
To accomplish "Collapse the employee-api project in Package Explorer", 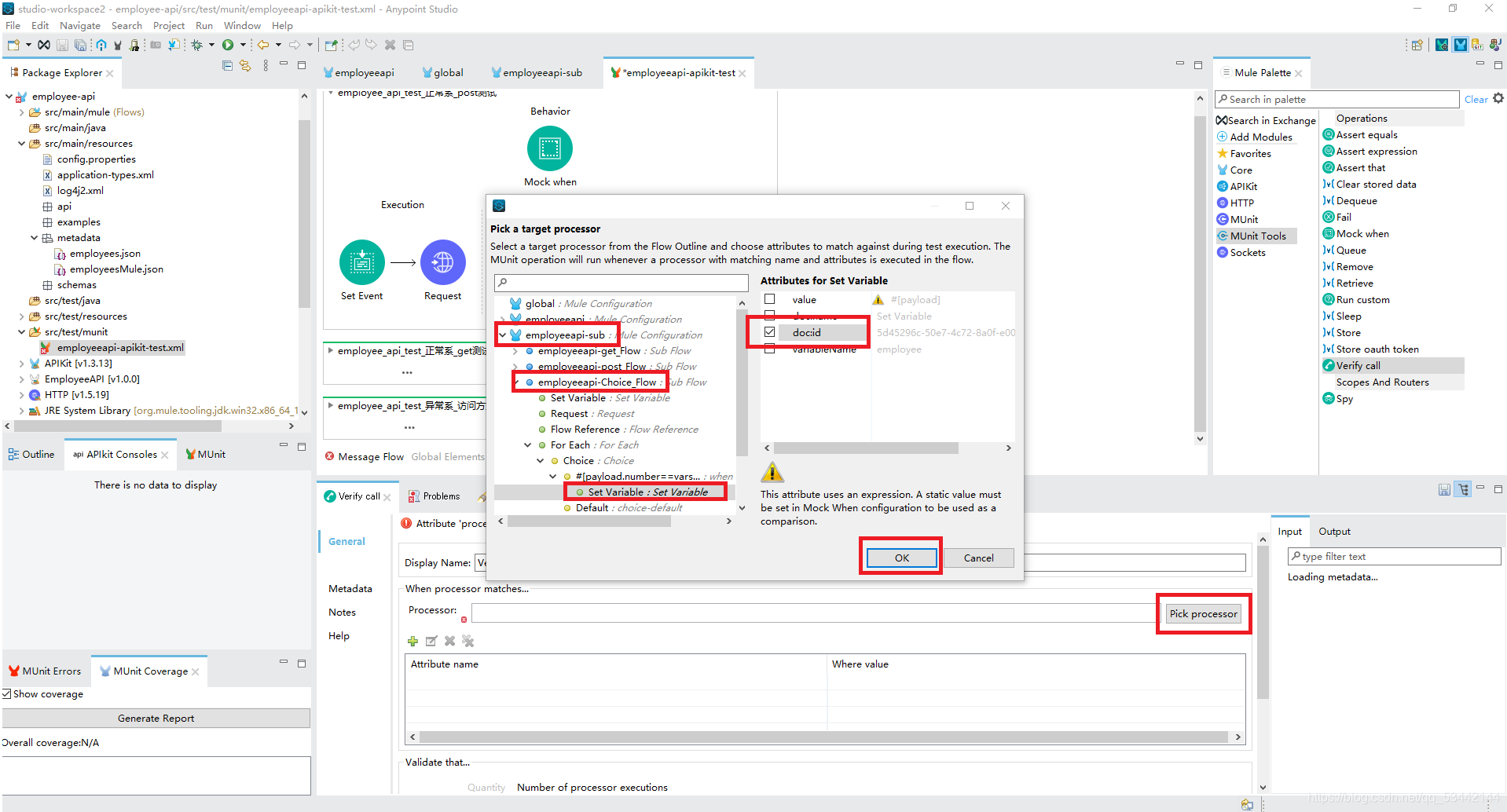I will click(9, 97).
